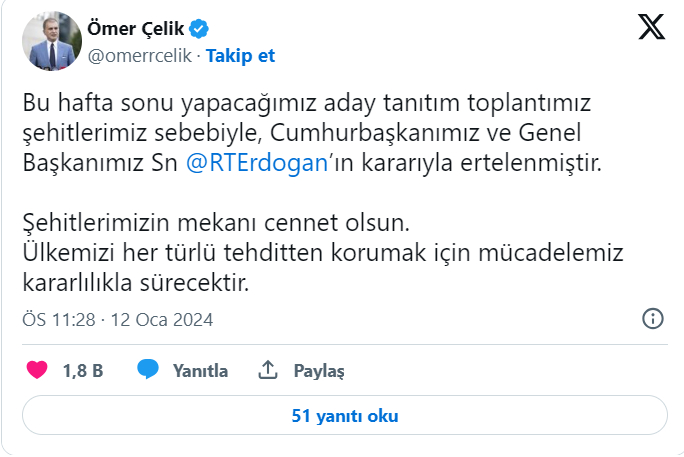Image resolution: width=684 pixels, height=457 pixels.
Task: Click the share arrow icon
Action: pyautogui.click(x=267, y=370)
